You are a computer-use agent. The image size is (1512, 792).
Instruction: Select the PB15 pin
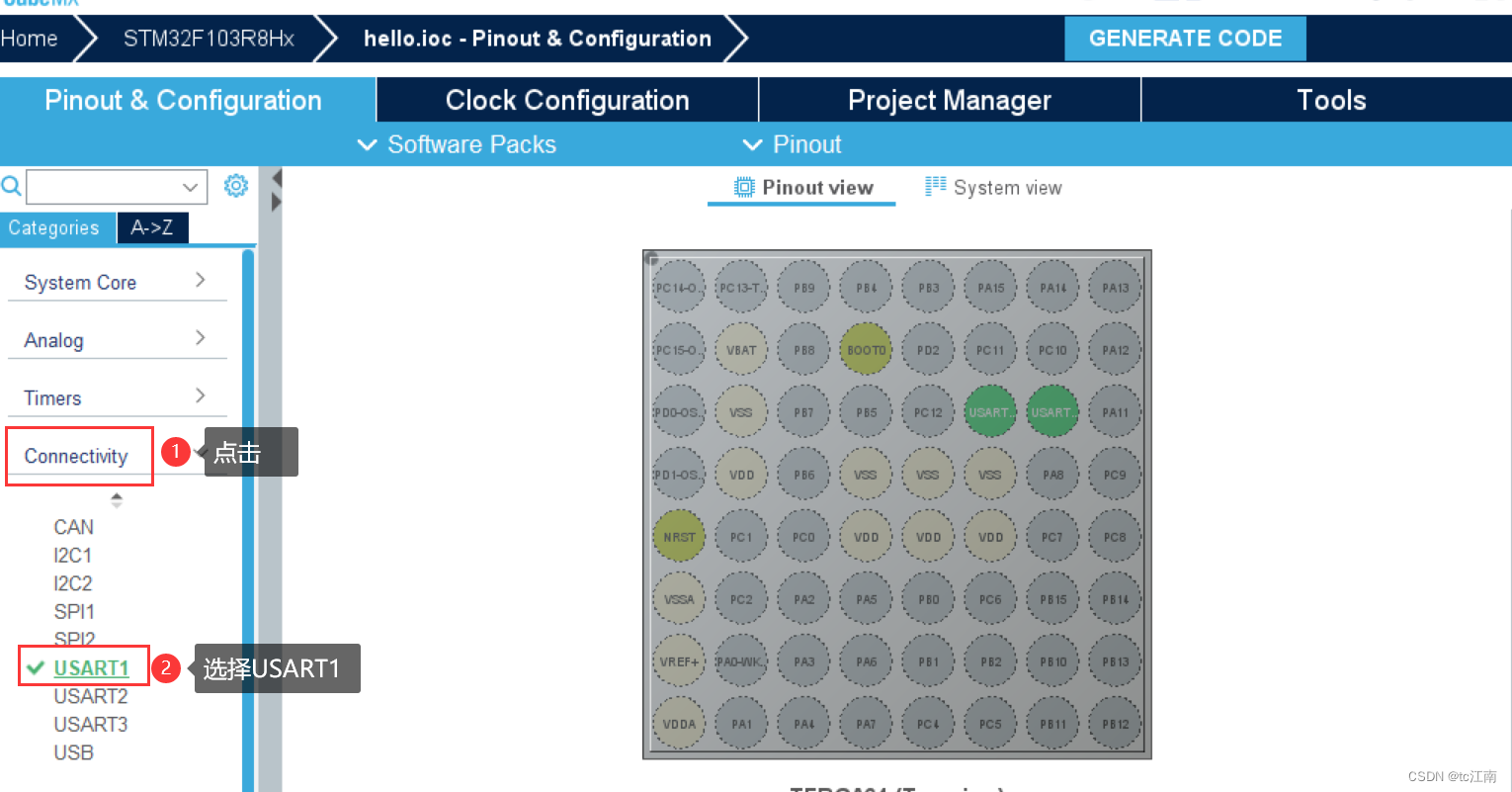pos(1052,599)
